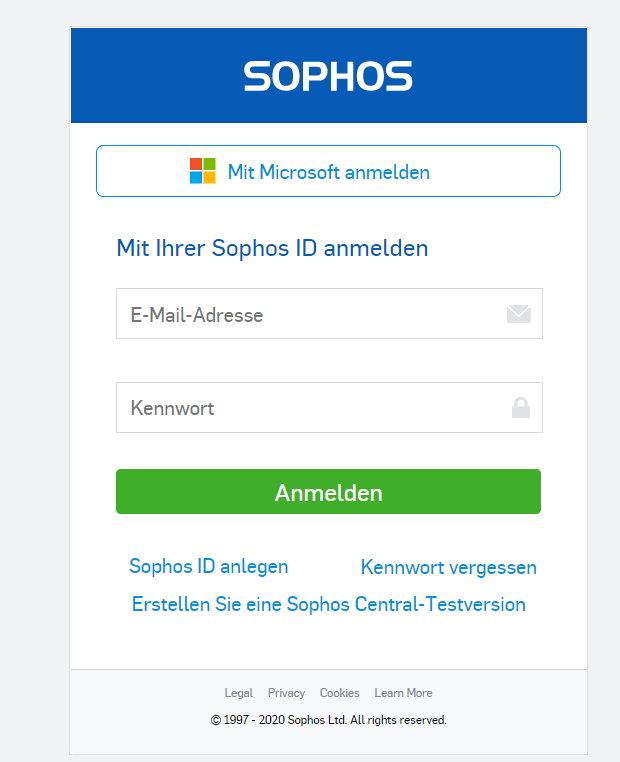
Task: Click the envelope icon in the email field
Action: (518, 314)
